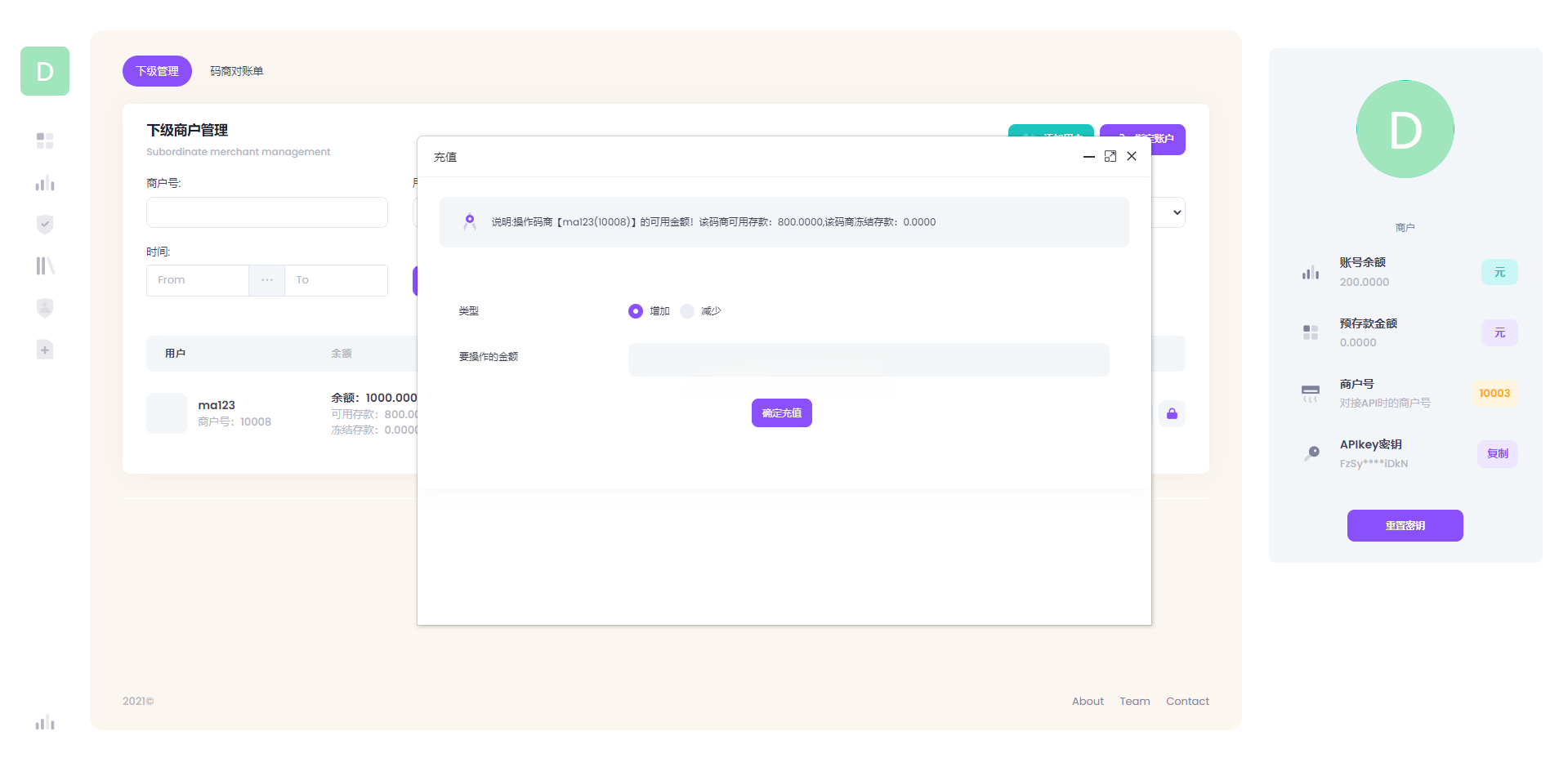The width and height of the screenshot is (1568, 758).
Task: Click the APIkey key icon in right panel
Action: click(1311, 453)
